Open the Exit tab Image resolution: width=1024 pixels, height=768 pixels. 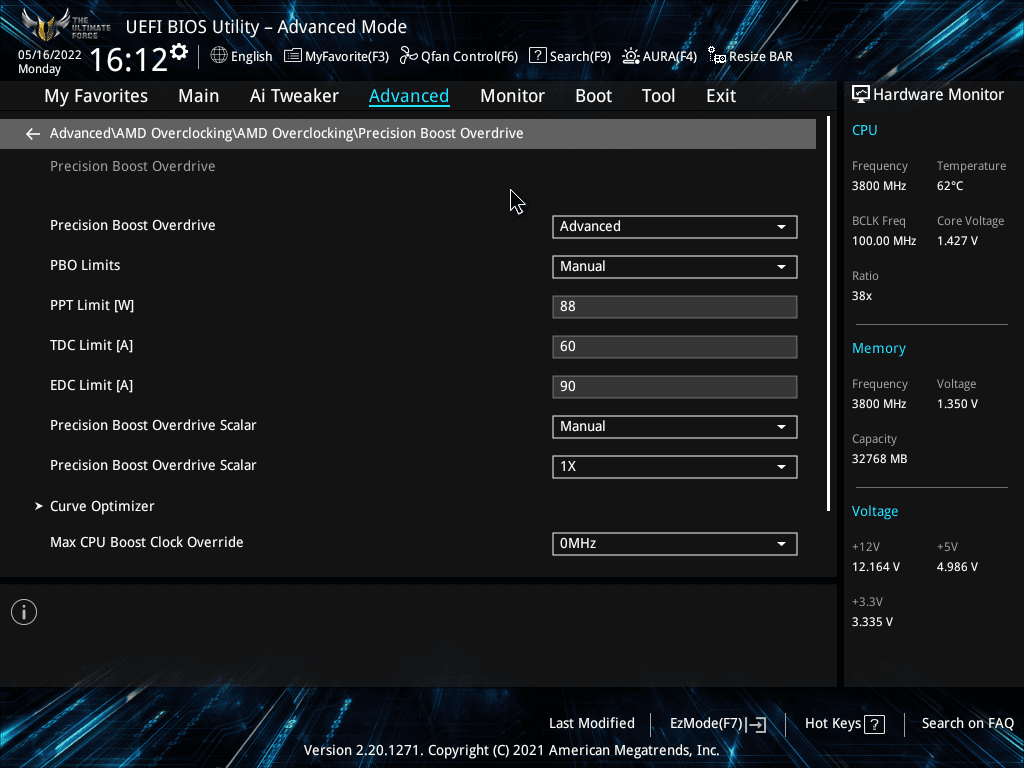pos(721,96)
